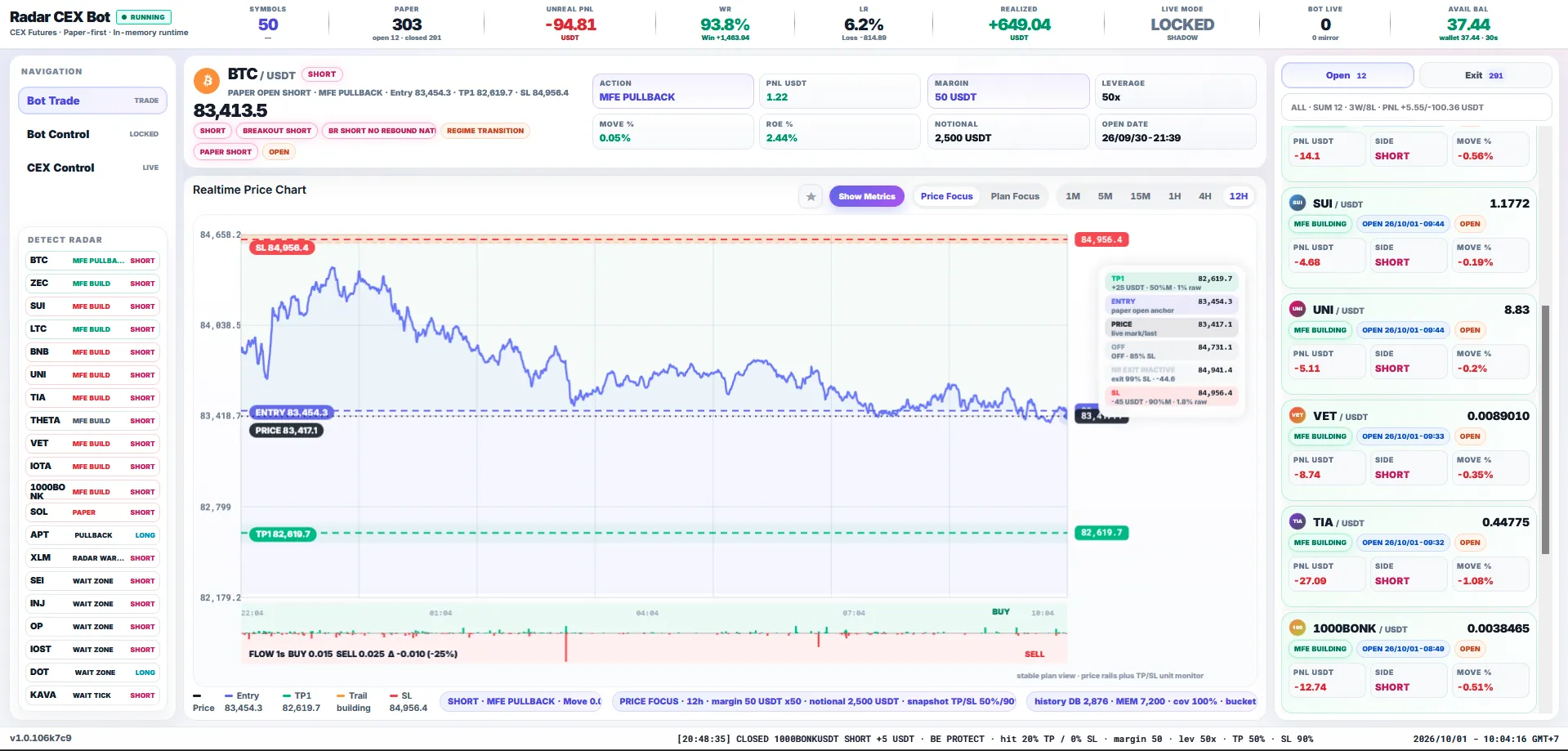The width and height of the screenshot is (1568, 751).
Task: Click the PAPER SHORT tag
Action: click(226, 152)
